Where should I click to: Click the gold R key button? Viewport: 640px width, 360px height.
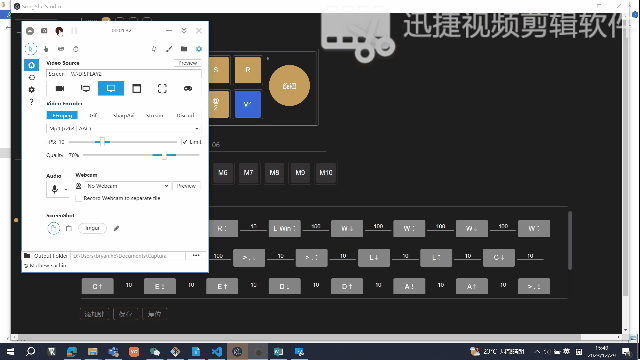pyautogui.click(x=248, y=70)
